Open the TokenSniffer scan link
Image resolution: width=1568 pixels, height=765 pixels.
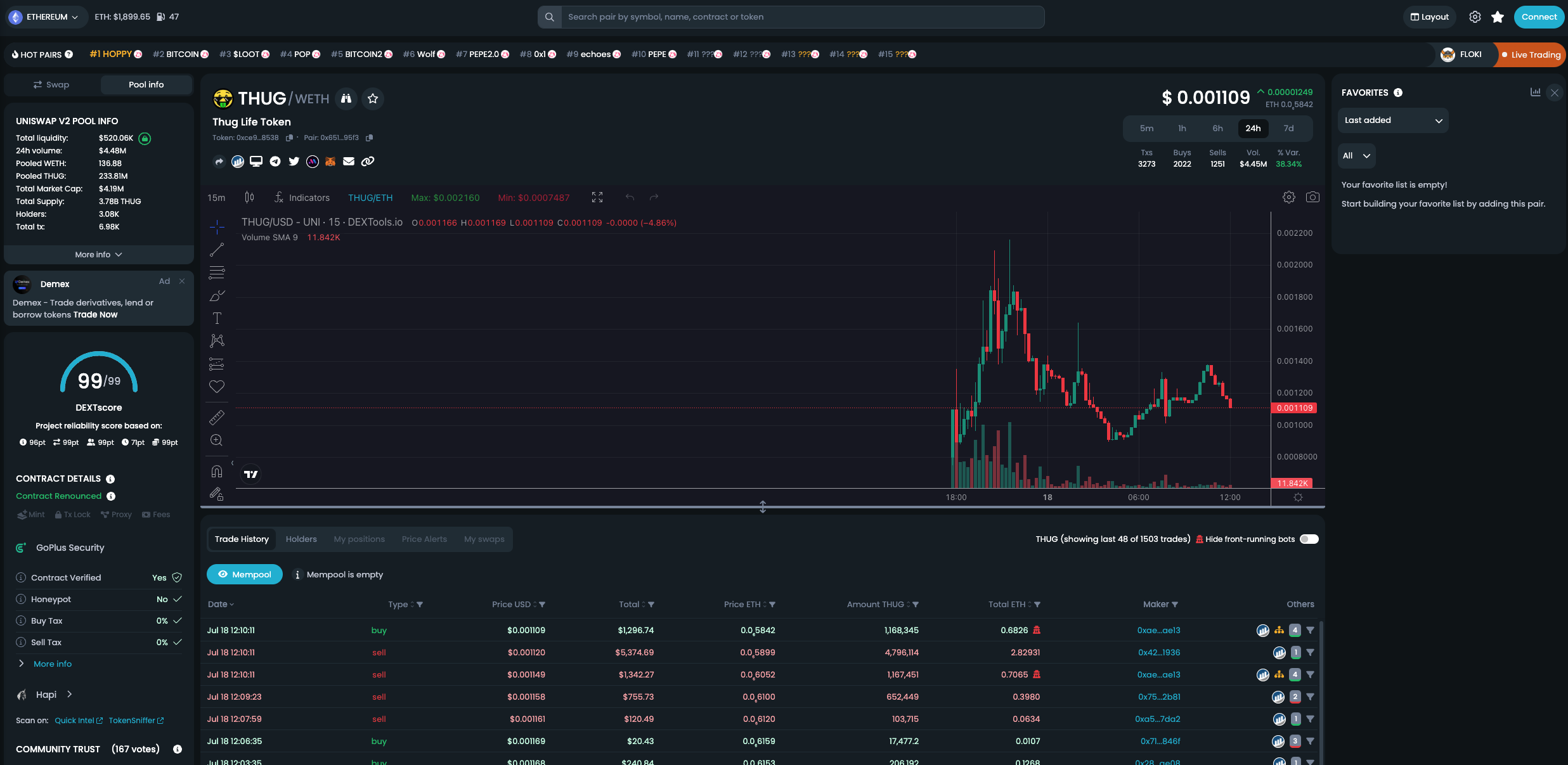pyautogui.click(x=136, y=721)
